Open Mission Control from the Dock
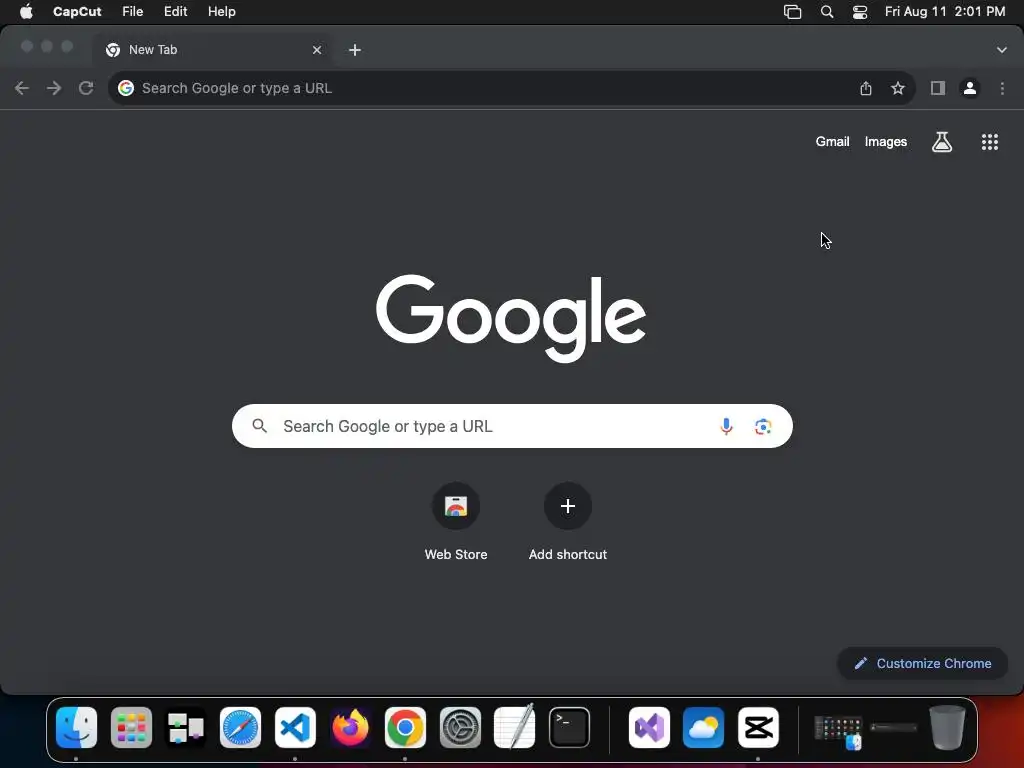Image resolution: width=1024 pixels, height=768 pixels. coord(185,728)
